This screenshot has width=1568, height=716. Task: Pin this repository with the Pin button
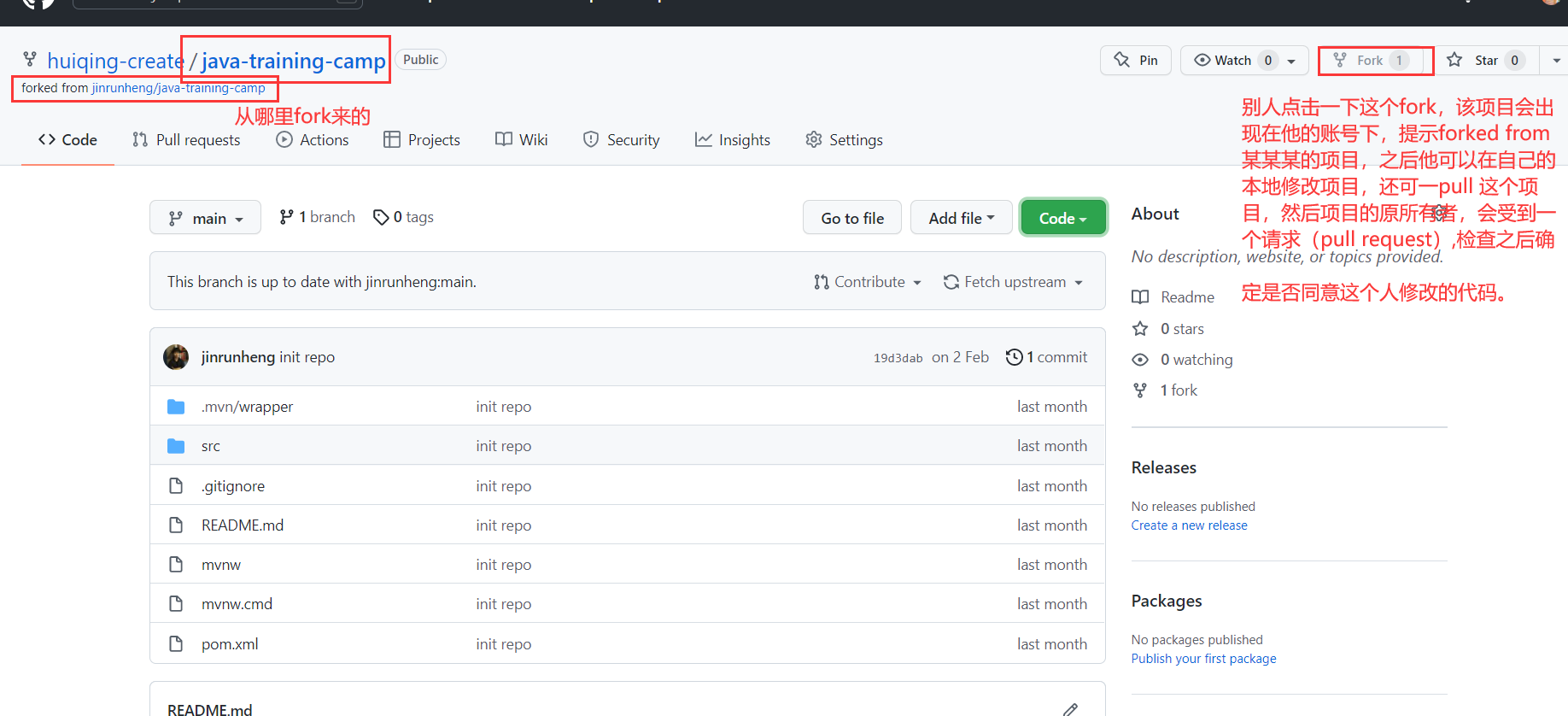click(x=1136, y=61)
